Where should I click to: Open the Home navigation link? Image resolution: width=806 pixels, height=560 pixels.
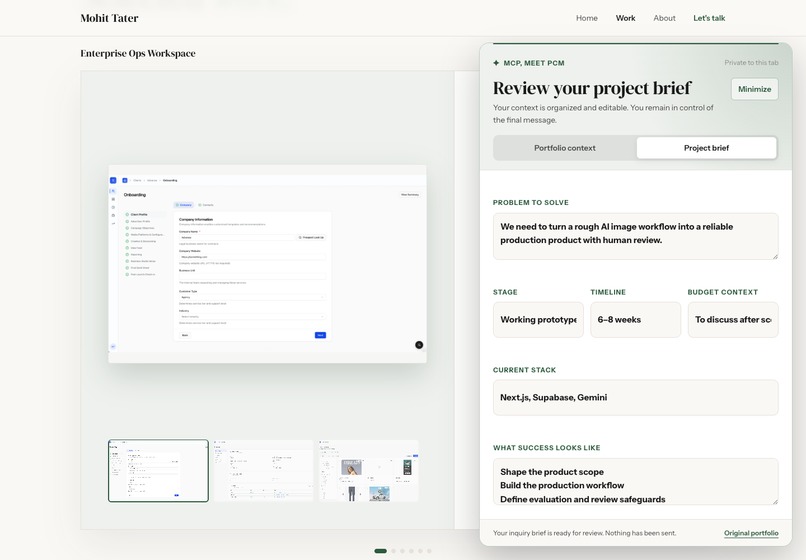pos(587,18)
